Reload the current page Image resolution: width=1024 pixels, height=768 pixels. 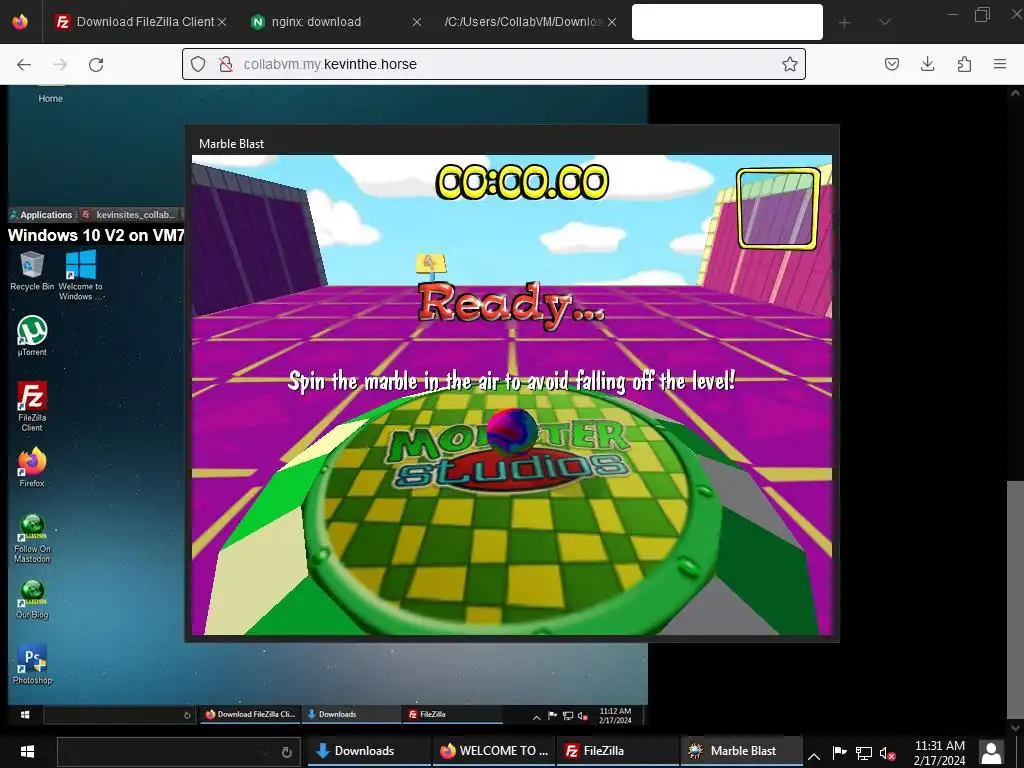coord(96,64)
